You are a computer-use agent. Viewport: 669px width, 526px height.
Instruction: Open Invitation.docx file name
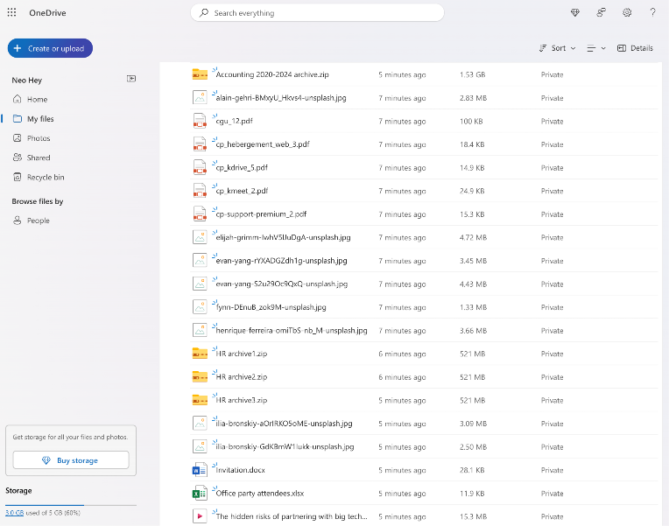tap(241, 470)
